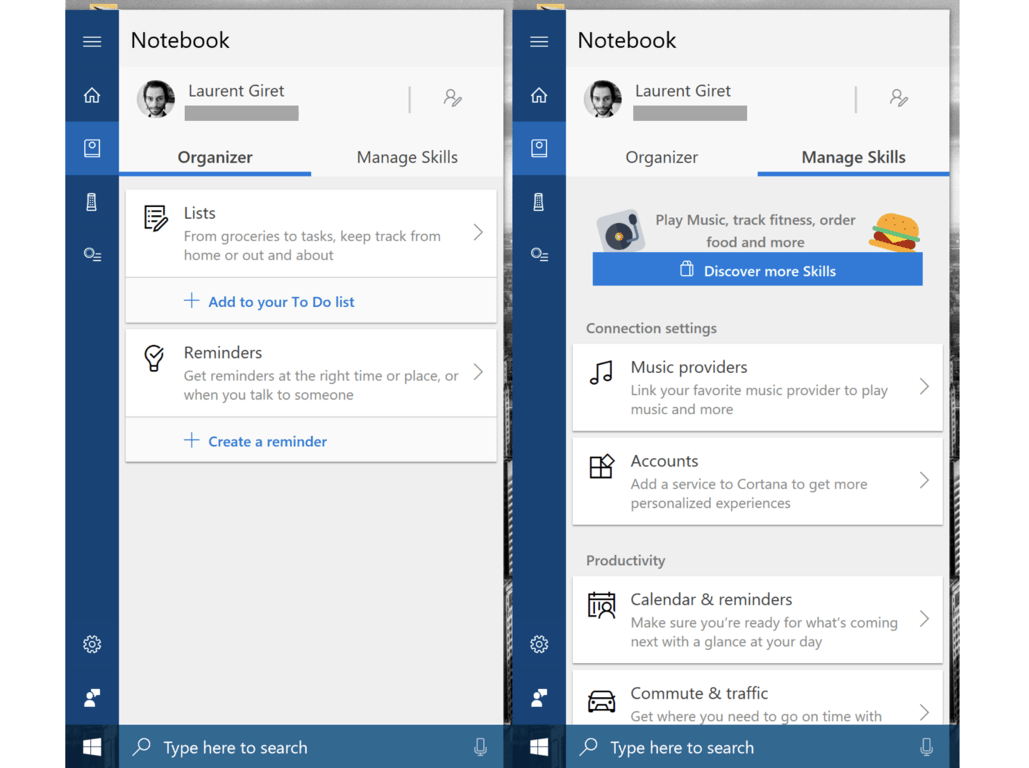The height and width of the screenshot is (768, 1029).
Task: Click Commute & traffic car icon
Action: click(601, 701)
